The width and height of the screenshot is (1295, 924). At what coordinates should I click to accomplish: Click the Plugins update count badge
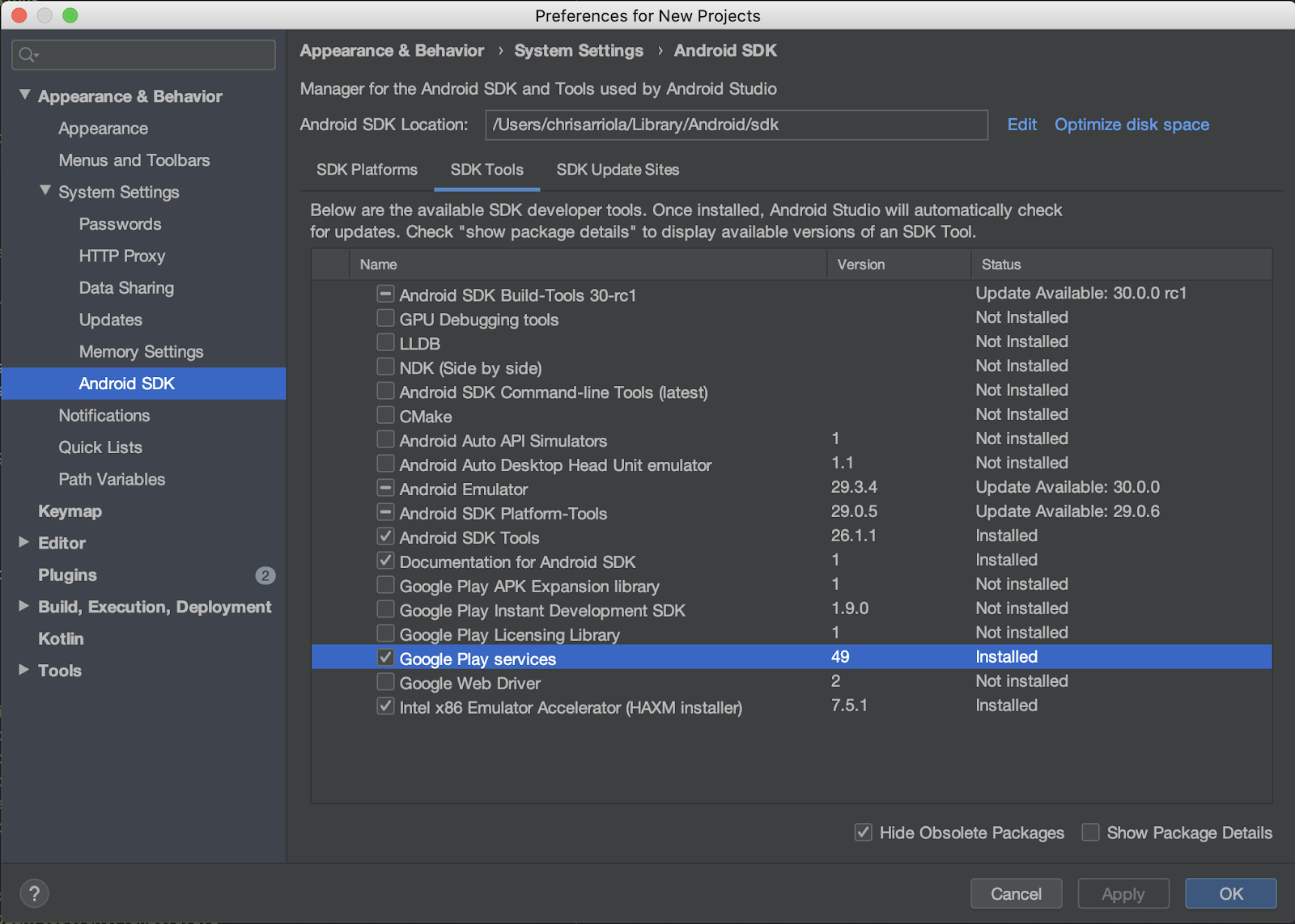(265, 575)
